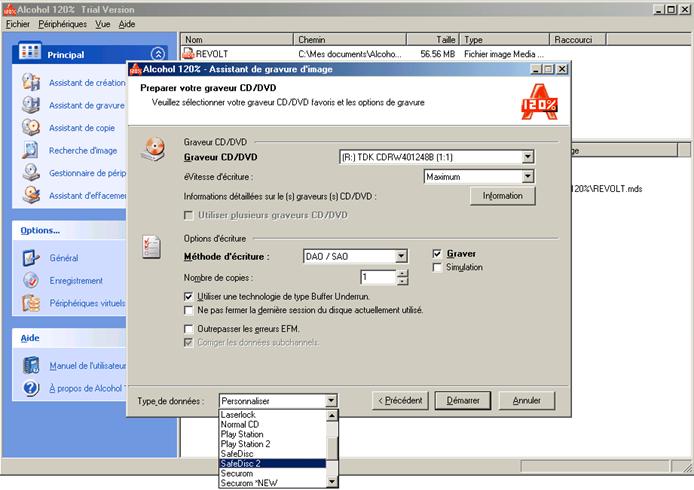Open the Graveur CD/DVD drive dropdown
The image size is (694, 490).
click(x=528, y=157)
